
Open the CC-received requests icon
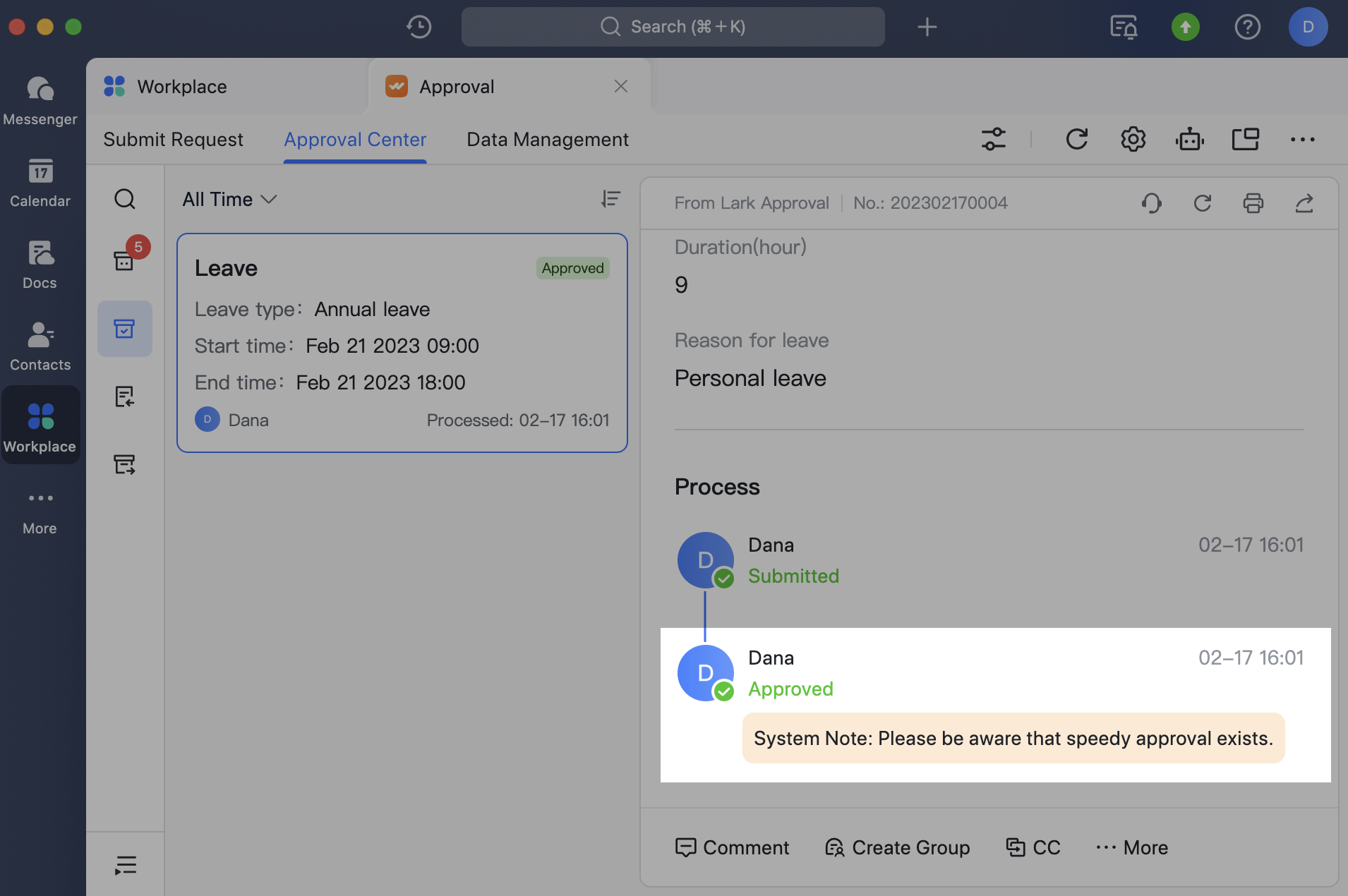pos(125,396)
